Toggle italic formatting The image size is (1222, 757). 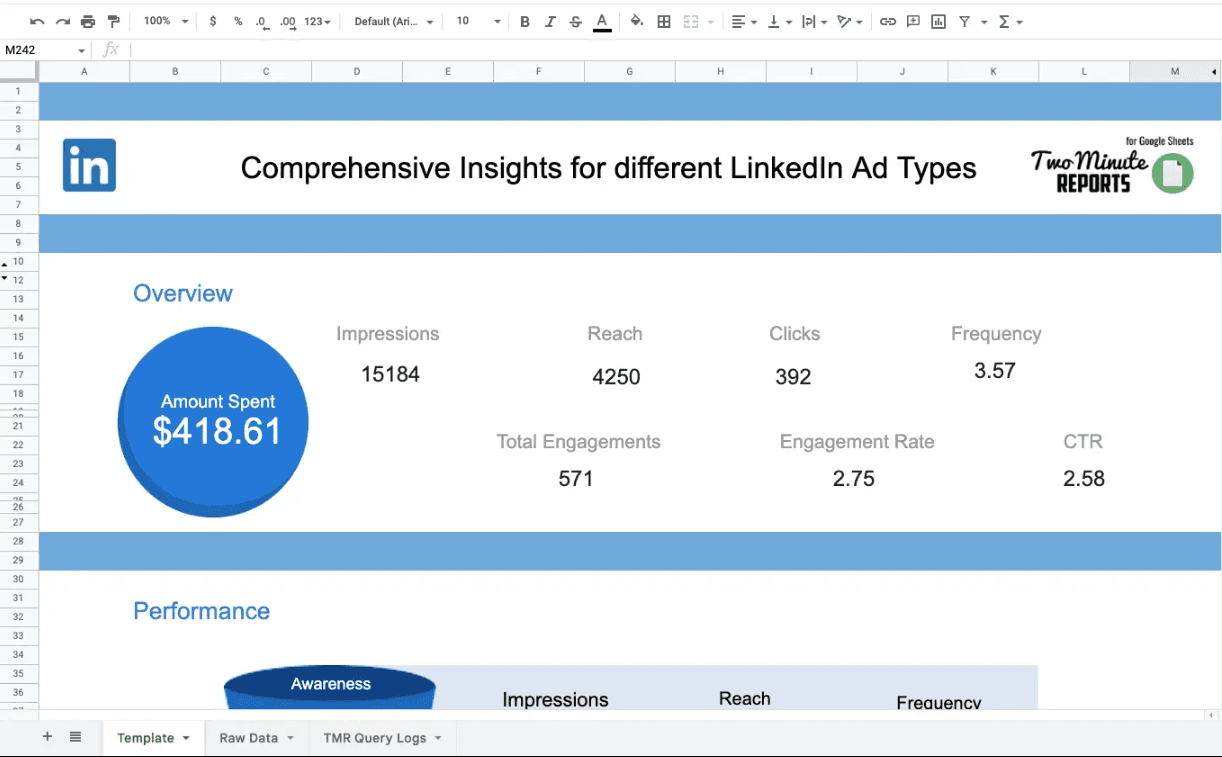549,20
